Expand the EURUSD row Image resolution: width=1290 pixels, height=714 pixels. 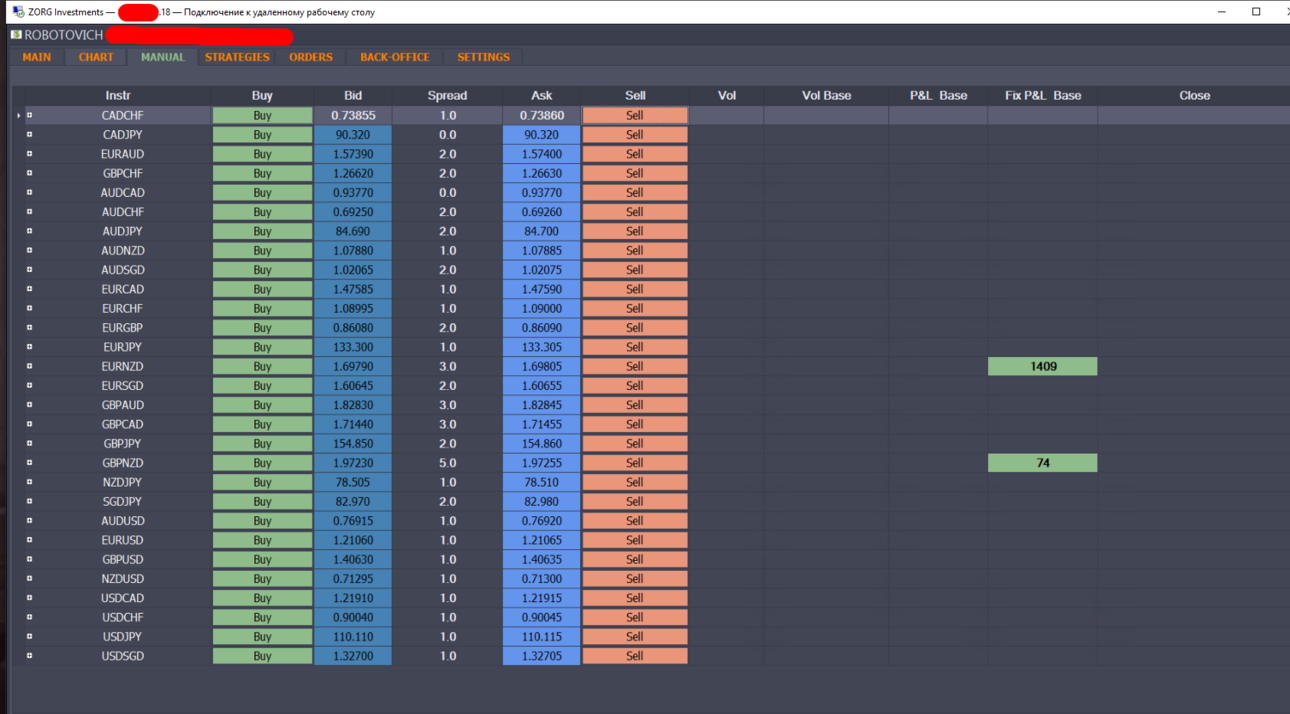pyautogui.click(x=29, y=540)
